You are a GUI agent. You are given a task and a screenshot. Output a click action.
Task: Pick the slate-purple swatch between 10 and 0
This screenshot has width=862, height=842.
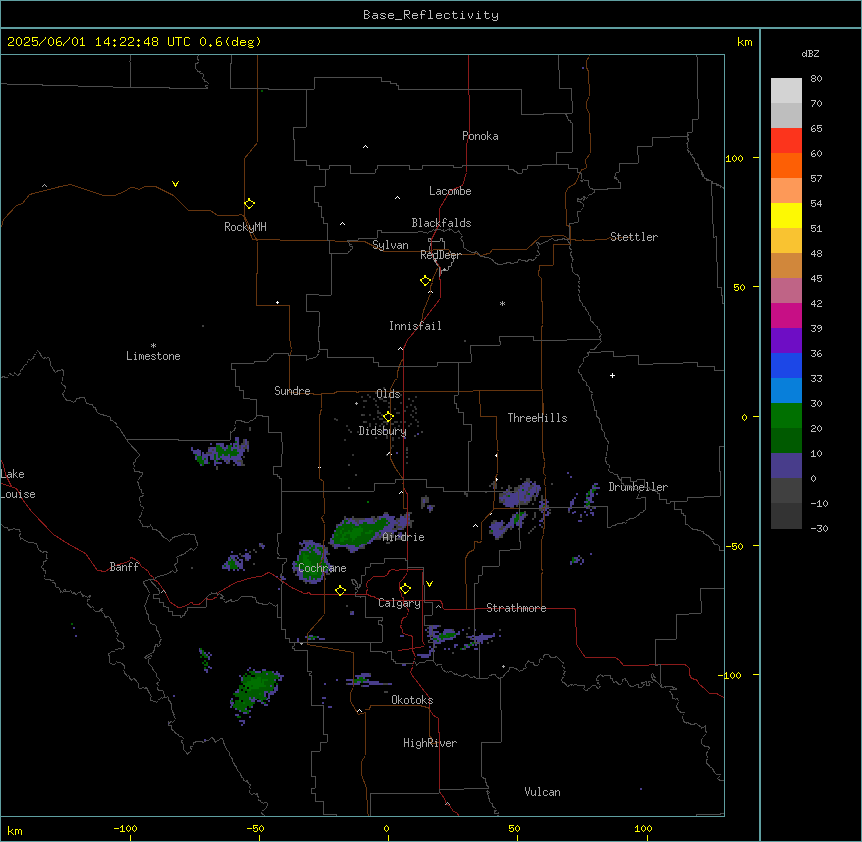point(786,466)
